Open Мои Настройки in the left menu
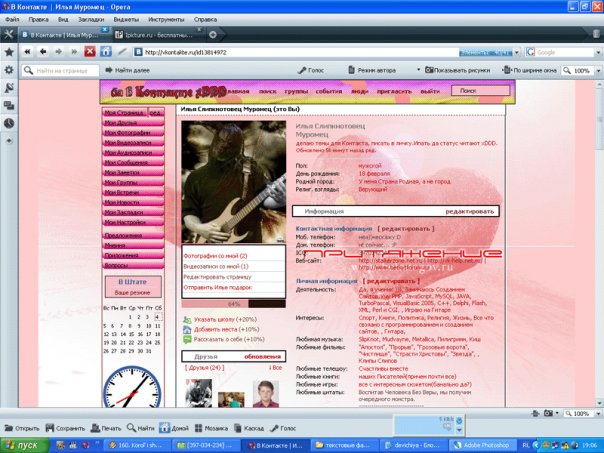This screenshot has width=604, height=453. (133, 222)
